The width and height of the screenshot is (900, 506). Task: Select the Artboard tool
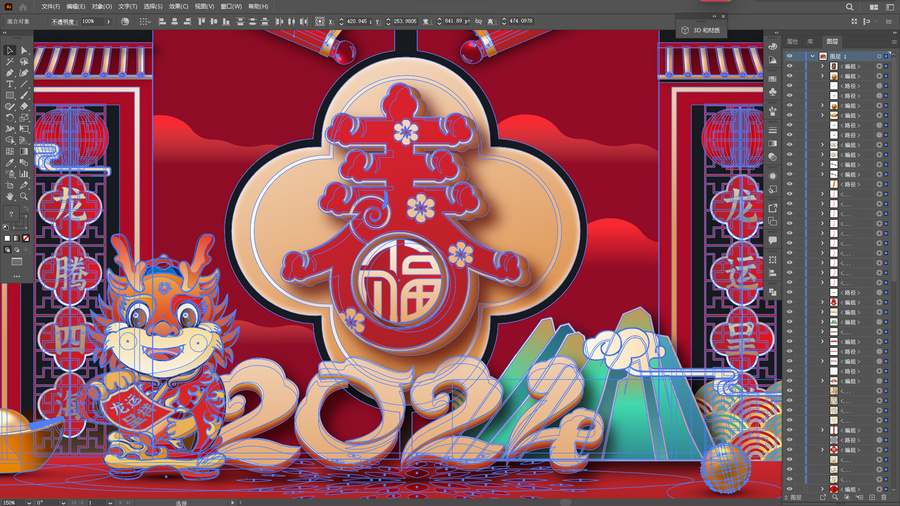[10, 185]
